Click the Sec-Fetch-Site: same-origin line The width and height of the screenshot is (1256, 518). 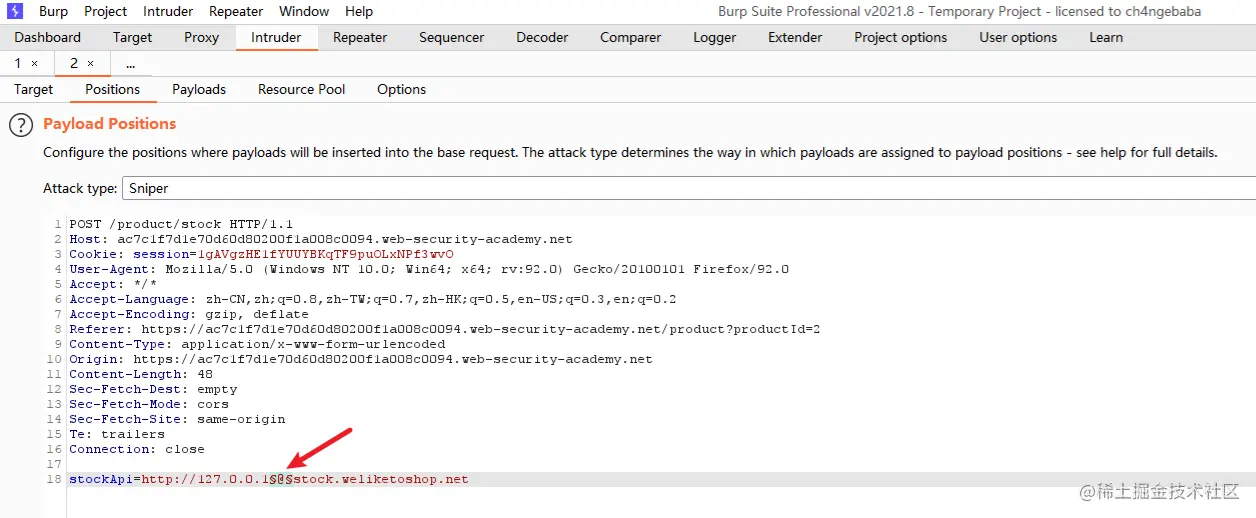click(x=177, y=419)
